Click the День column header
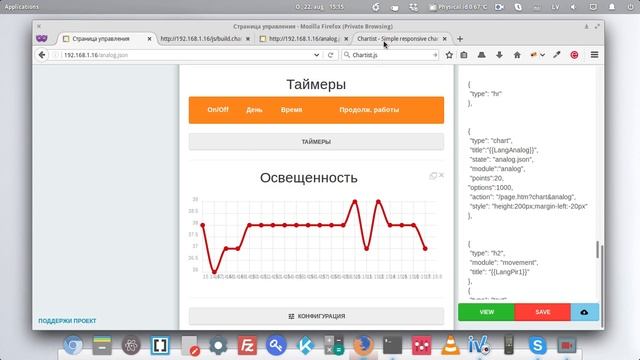The height and width of the screenshot is (360, 640). [254, 110]
